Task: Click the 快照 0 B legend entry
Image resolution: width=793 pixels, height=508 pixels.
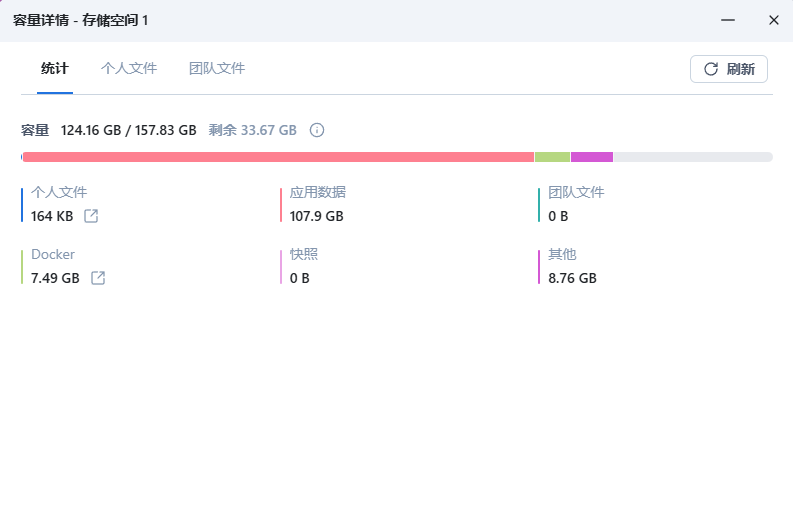Action: click(304, 266)
